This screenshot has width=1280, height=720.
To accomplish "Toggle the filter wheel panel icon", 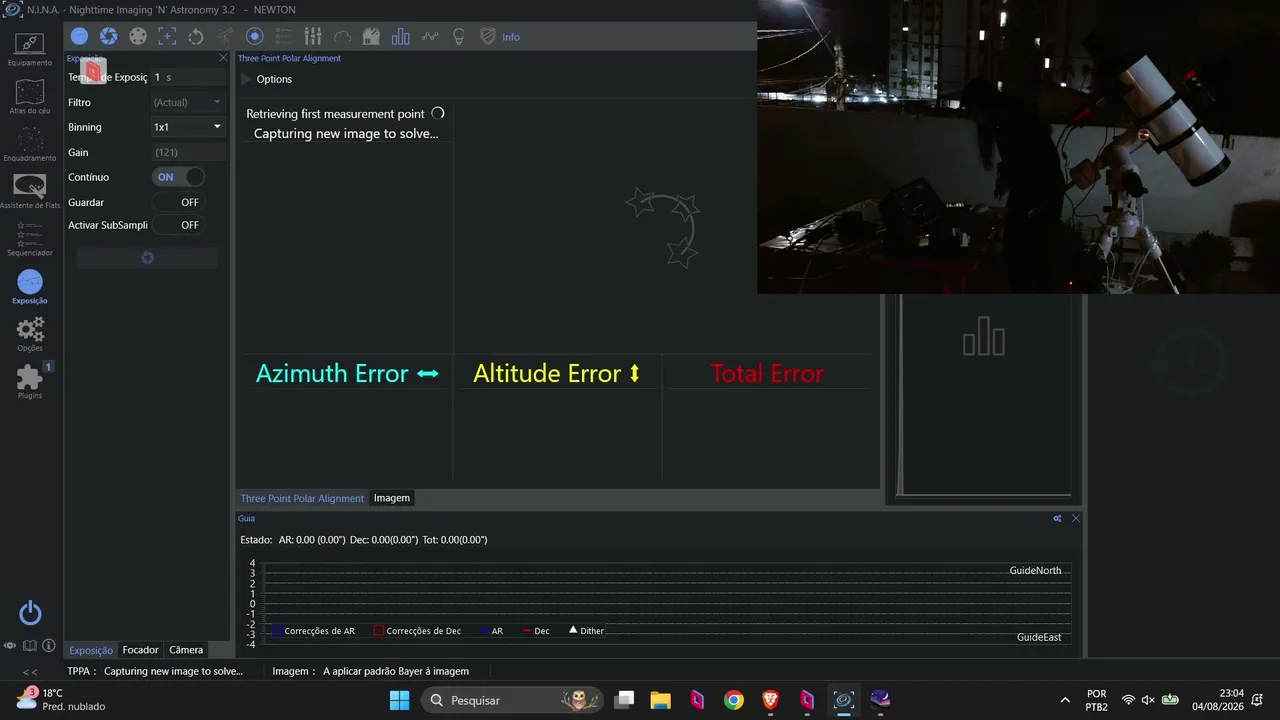I will coord(138,36).
